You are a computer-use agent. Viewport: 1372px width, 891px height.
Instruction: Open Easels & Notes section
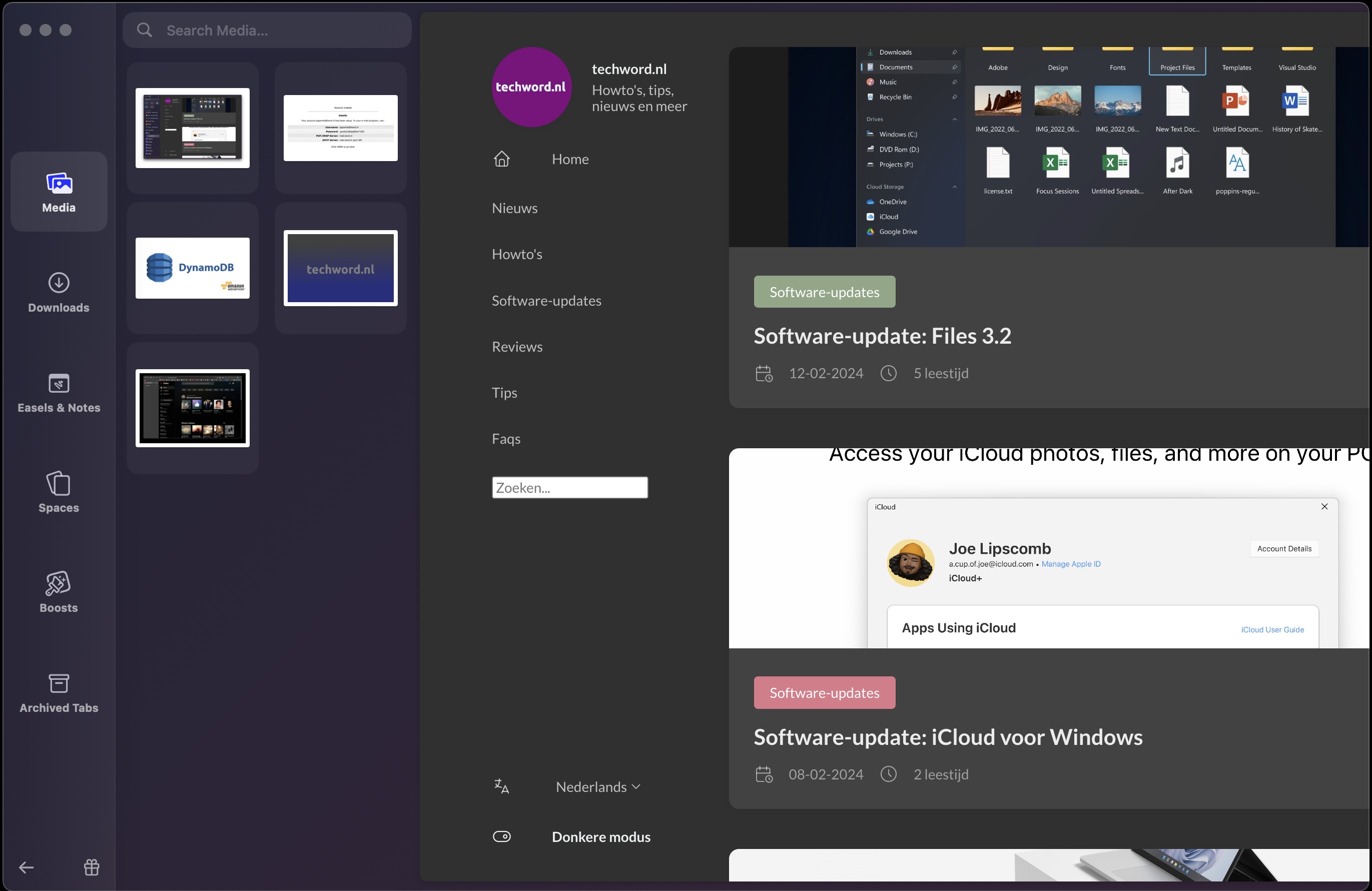coord(59,393)
